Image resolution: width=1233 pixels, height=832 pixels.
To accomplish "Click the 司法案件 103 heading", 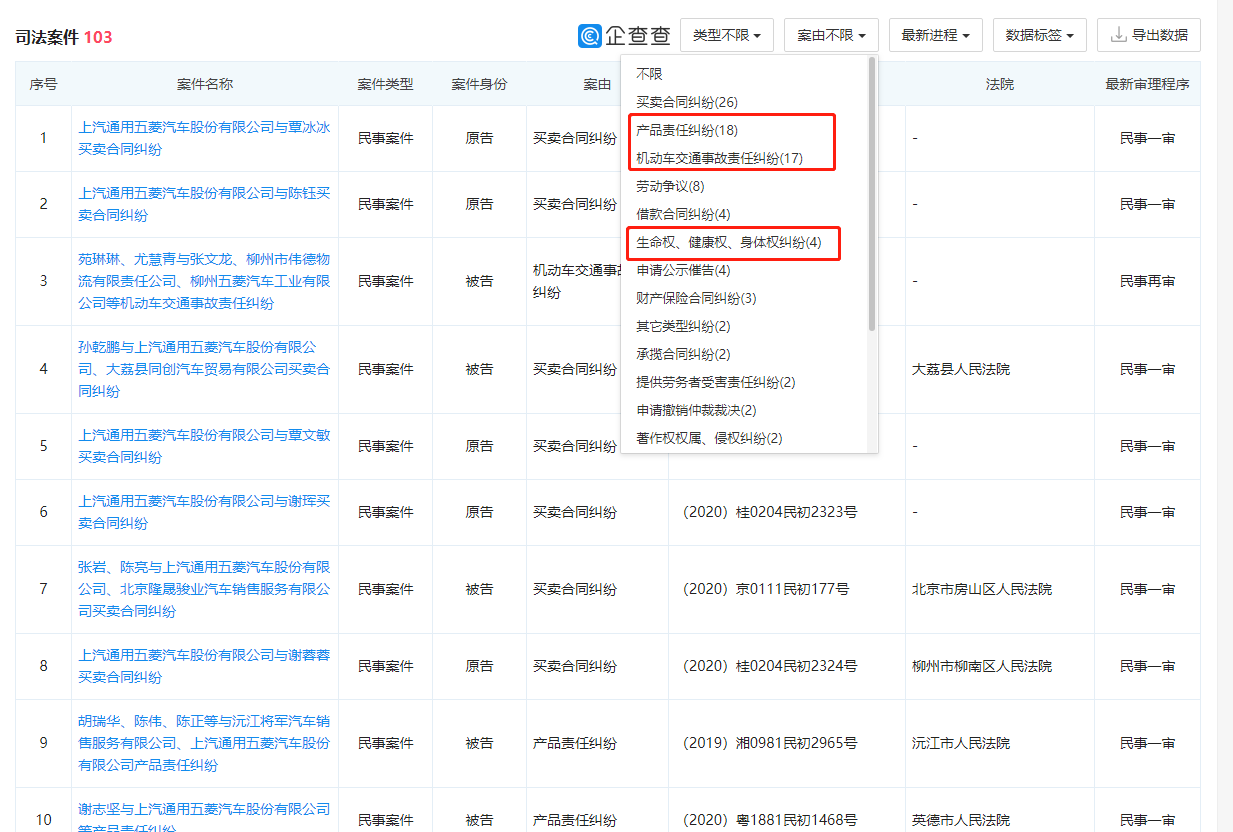I will pyautogui.click(x=64, y=37).
